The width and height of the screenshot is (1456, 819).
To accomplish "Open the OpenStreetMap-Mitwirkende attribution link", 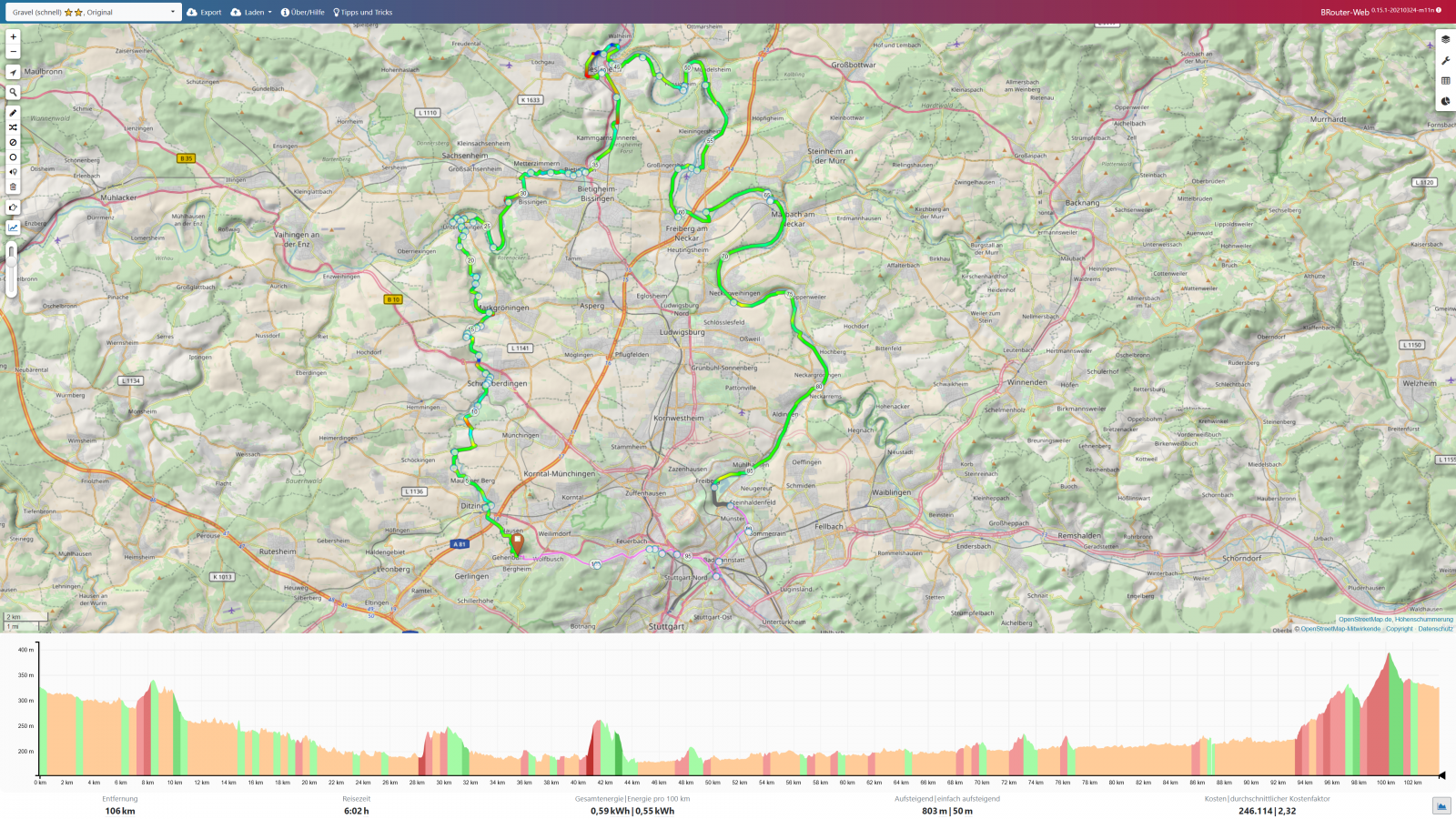I will 1340,629.
